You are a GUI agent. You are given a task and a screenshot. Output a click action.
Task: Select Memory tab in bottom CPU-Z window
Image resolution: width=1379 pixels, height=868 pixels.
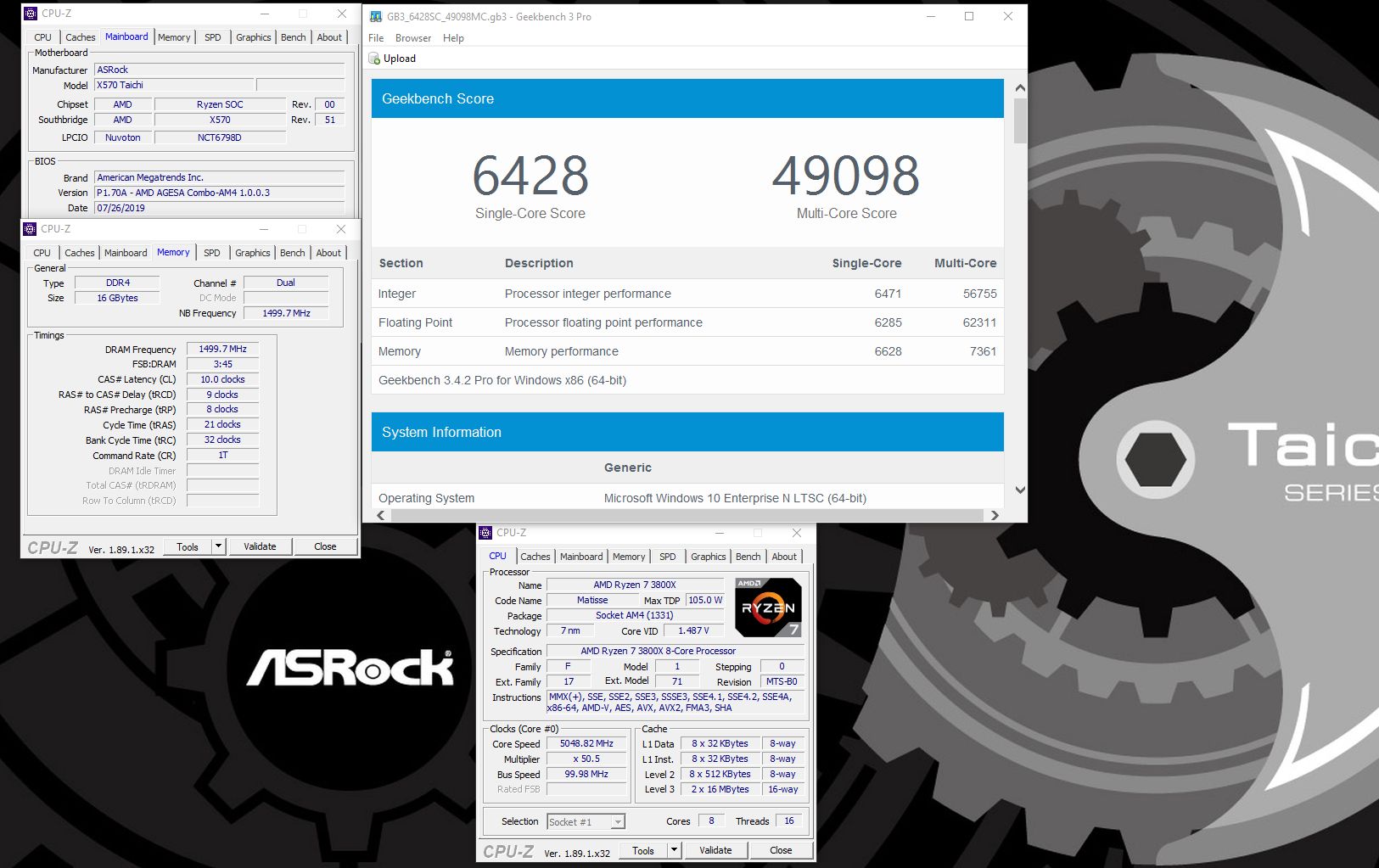629,557
